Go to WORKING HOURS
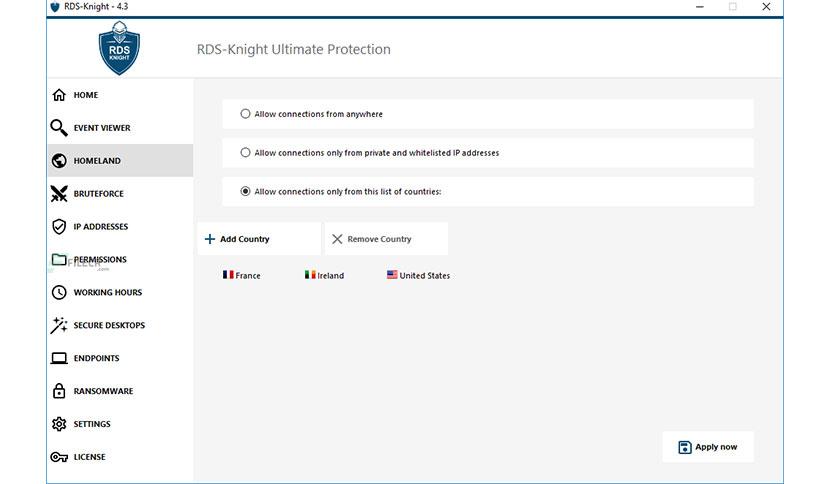This screenshot has height=484, width=836. pos(120,292)
